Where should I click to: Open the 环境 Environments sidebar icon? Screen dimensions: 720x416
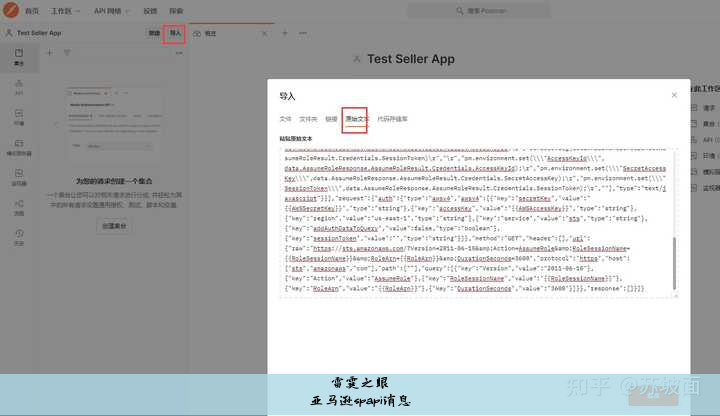tap(19, 117)
